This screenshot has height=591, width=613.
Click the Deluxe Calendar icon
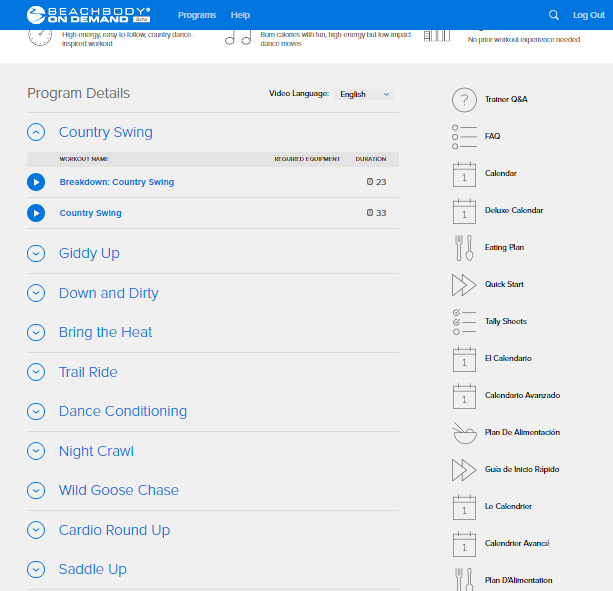click(x=464, y=211)
